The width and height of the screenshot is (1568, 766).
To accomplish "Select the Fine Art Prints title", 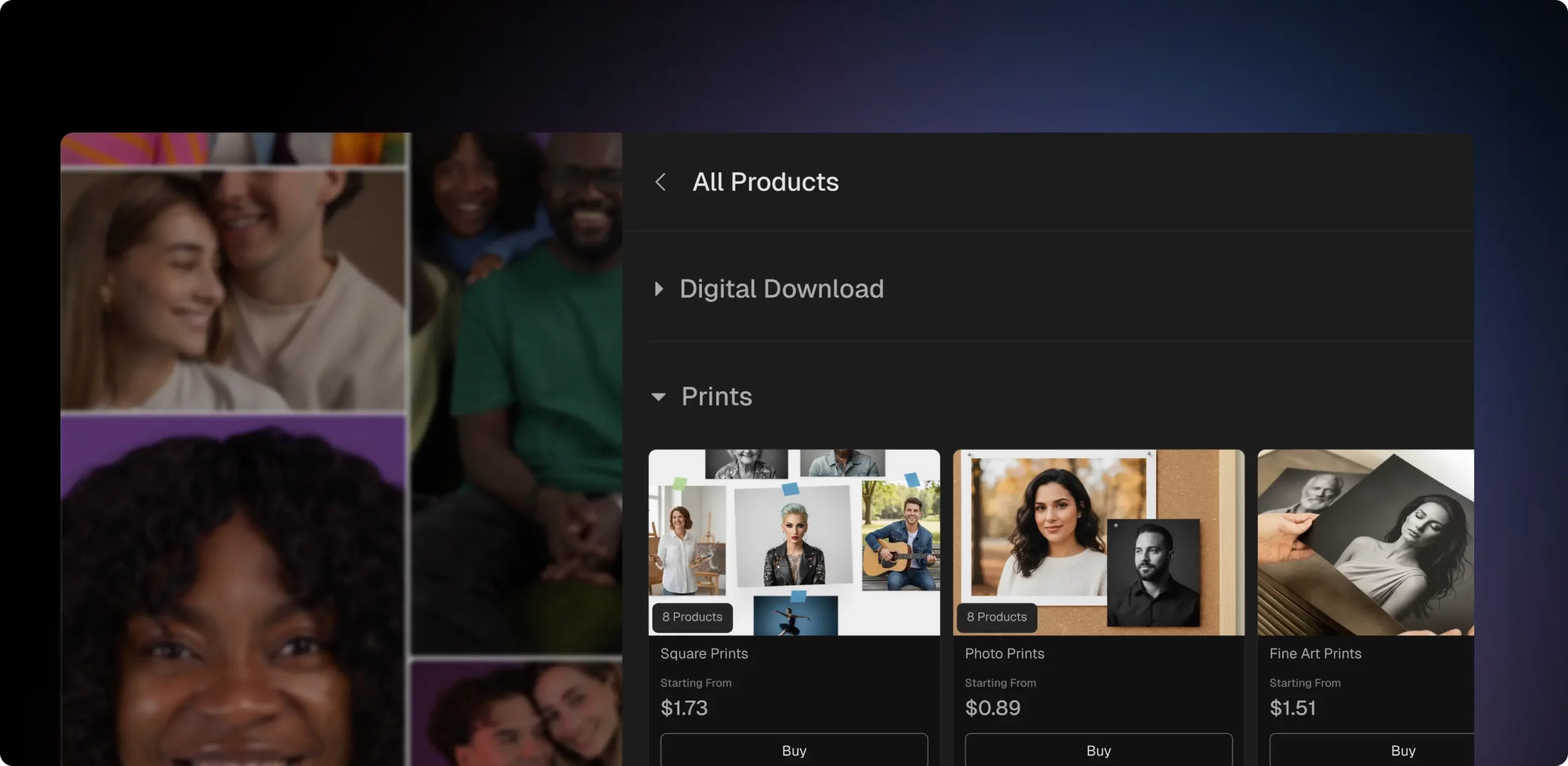I will tap(1315, 653).
